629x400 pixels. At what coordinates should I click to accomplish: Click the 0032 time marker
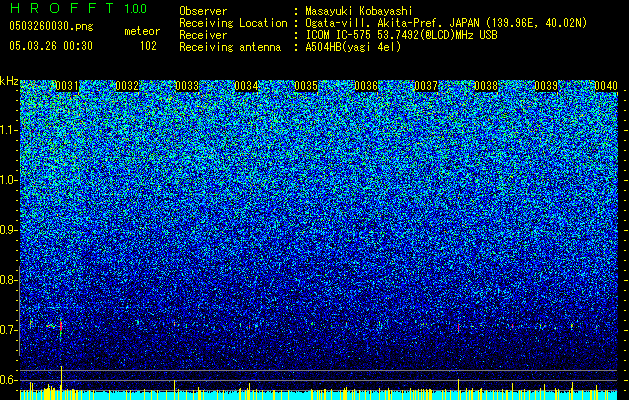[x=127, y=86]
